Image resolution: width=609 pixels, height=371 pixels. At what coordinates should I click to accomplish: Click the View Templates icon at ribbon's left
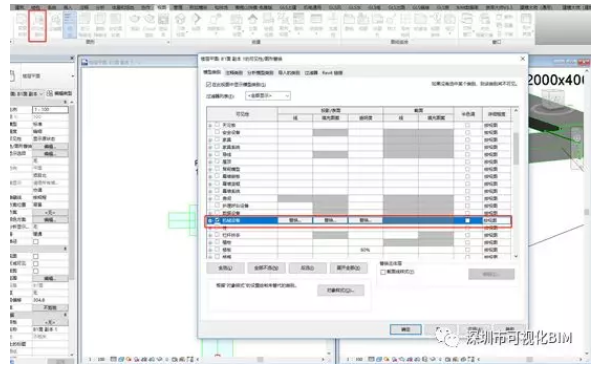point(22,25)
